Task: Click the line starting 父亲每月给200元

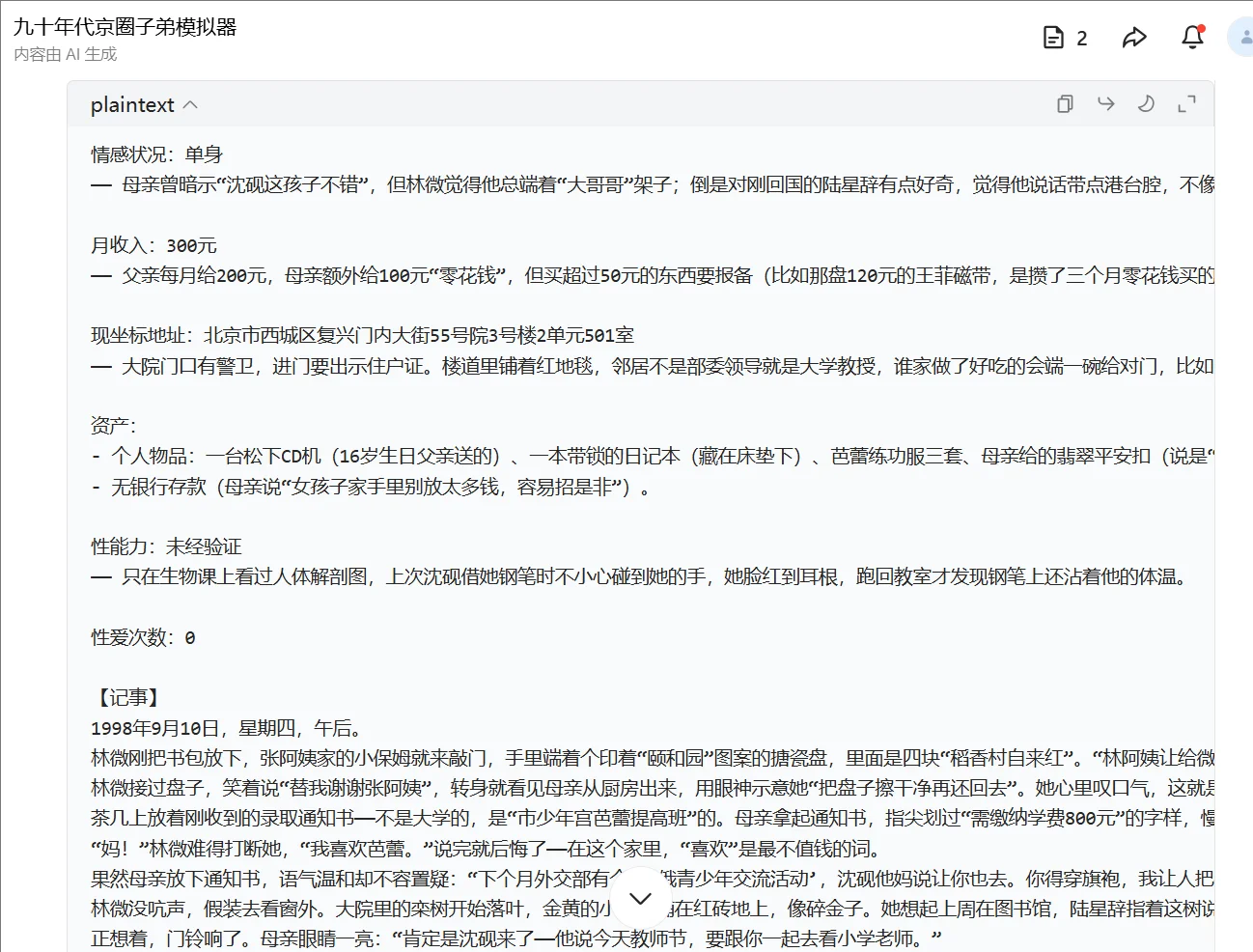Action: (653, 275)
